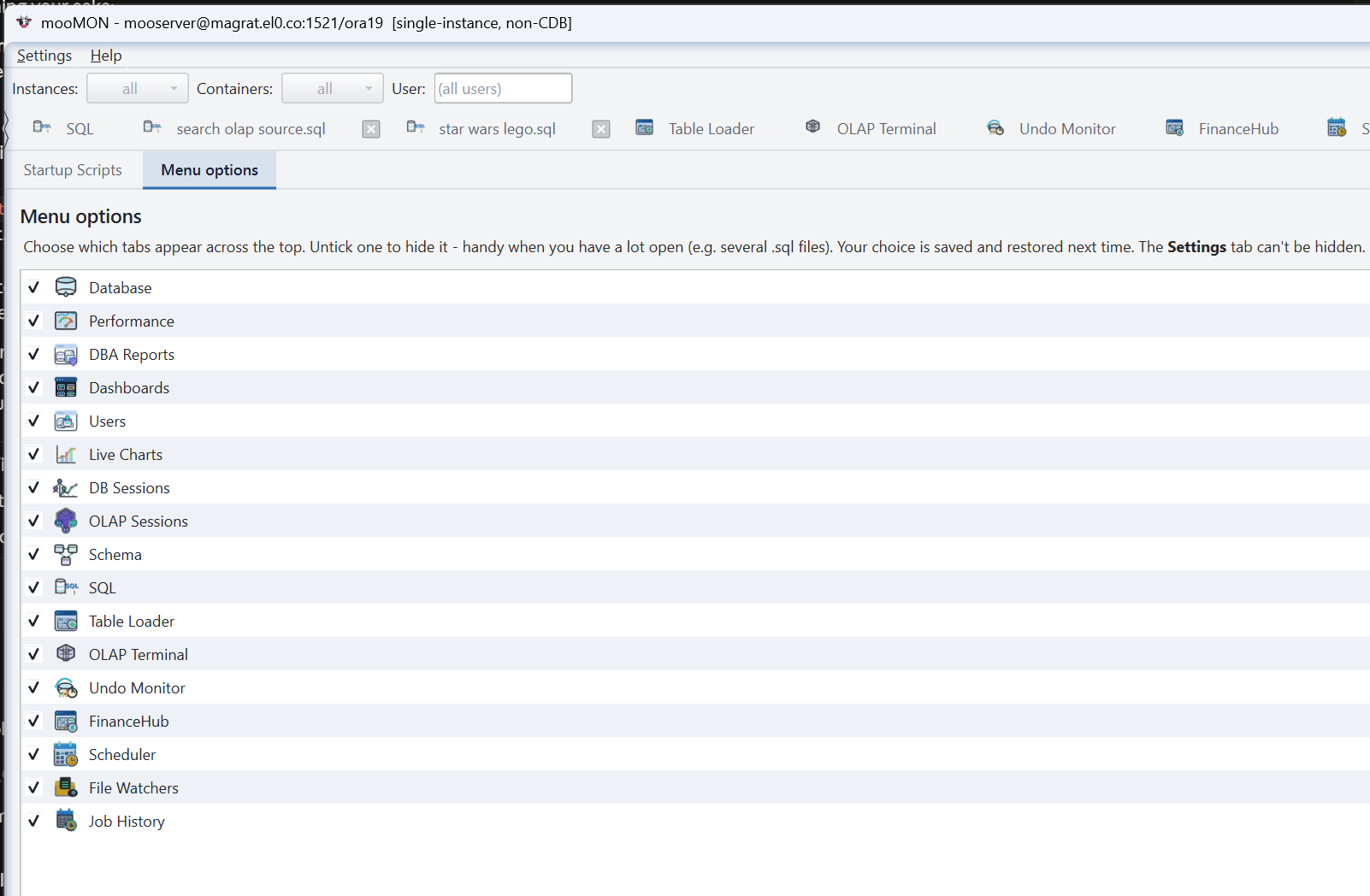Toggle the Scheduler checkbox

click(x=34, y=754)
